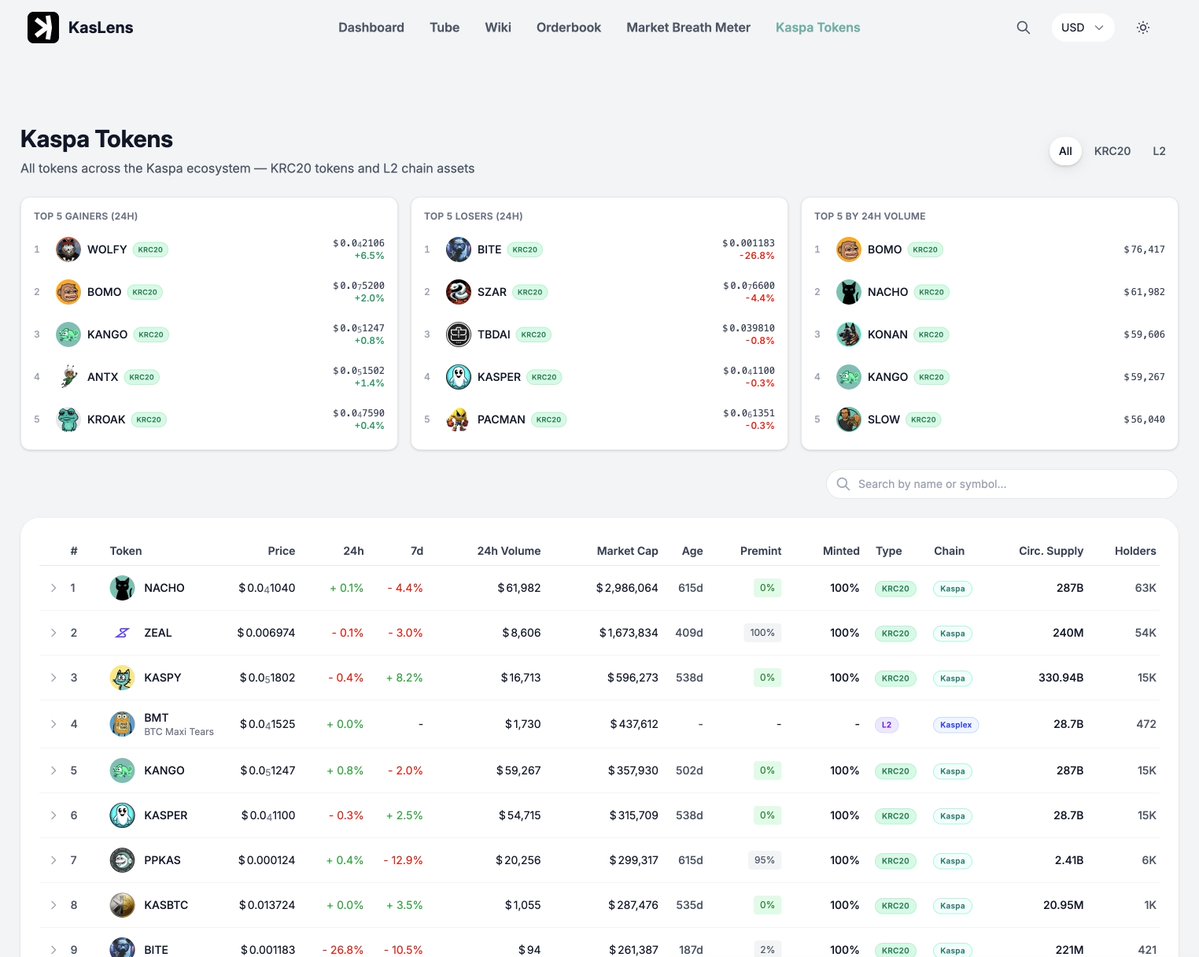
Task: Select the KRC20 filter toggle
Action: (1112, 151)
